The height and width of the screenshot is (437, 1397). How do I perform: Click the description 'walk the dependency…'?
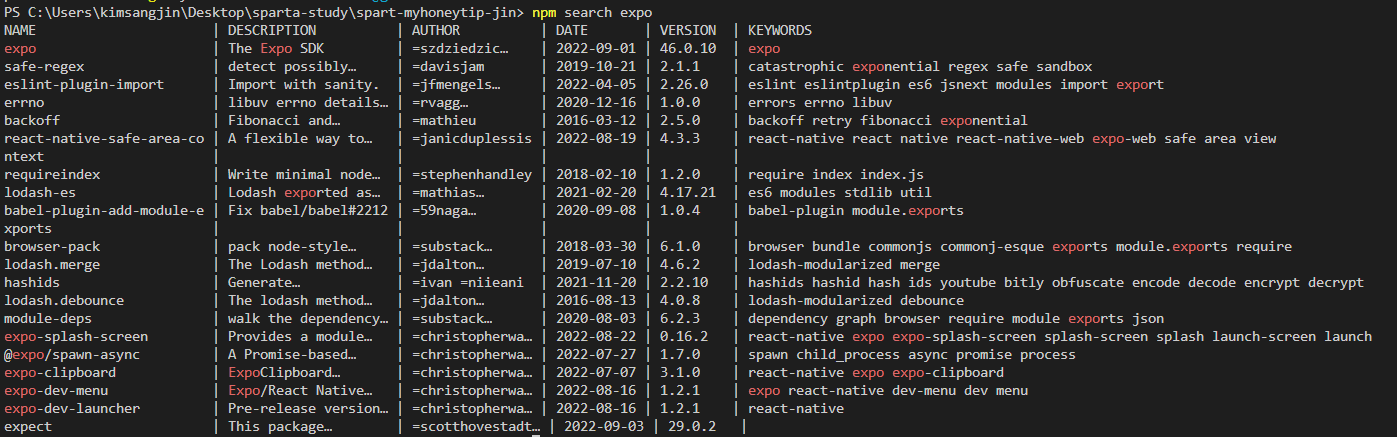308,318
